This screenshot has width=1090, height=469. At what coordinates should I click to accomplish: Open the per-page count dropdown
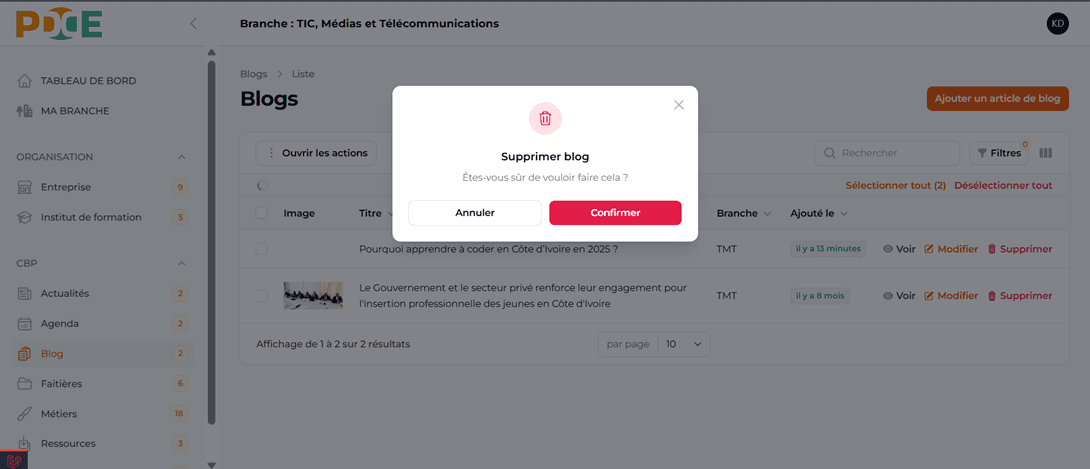684,344
